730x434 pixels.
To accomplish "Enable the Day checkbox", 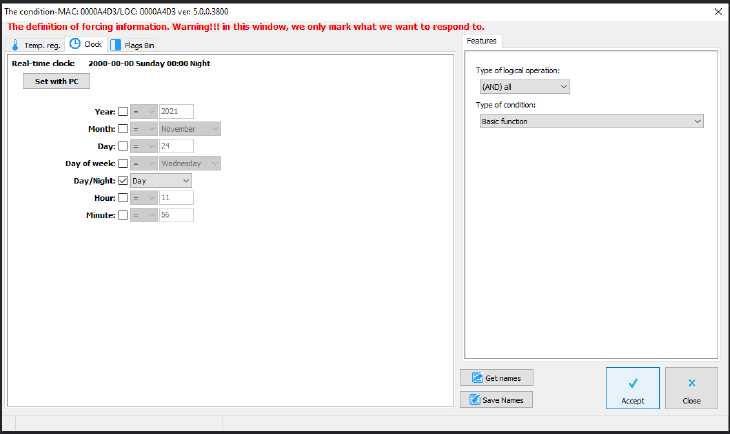I will 123,146.
